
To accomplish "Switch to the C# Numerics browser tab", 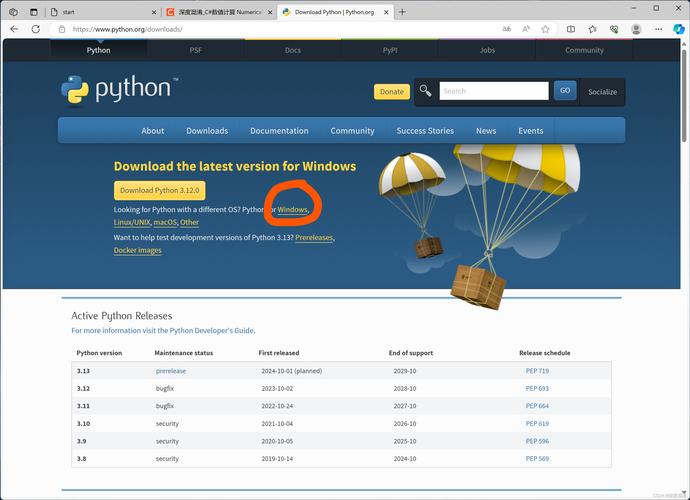I will click(220, 12).
